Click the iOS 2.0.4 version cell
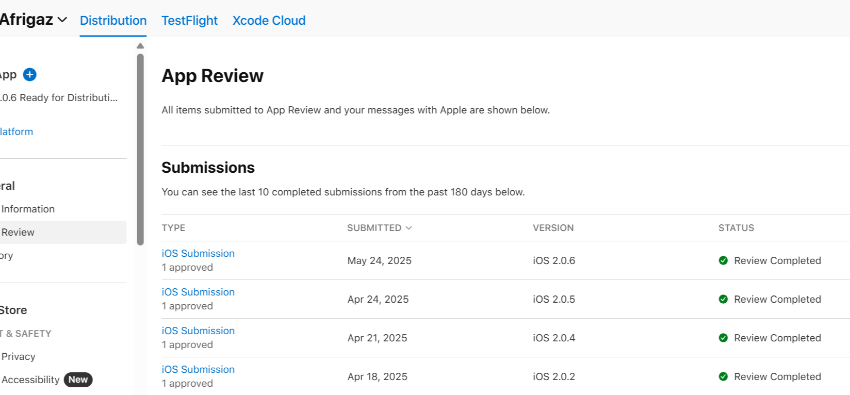850x395 pixels. pyautogui.click(x=554, y=338)
